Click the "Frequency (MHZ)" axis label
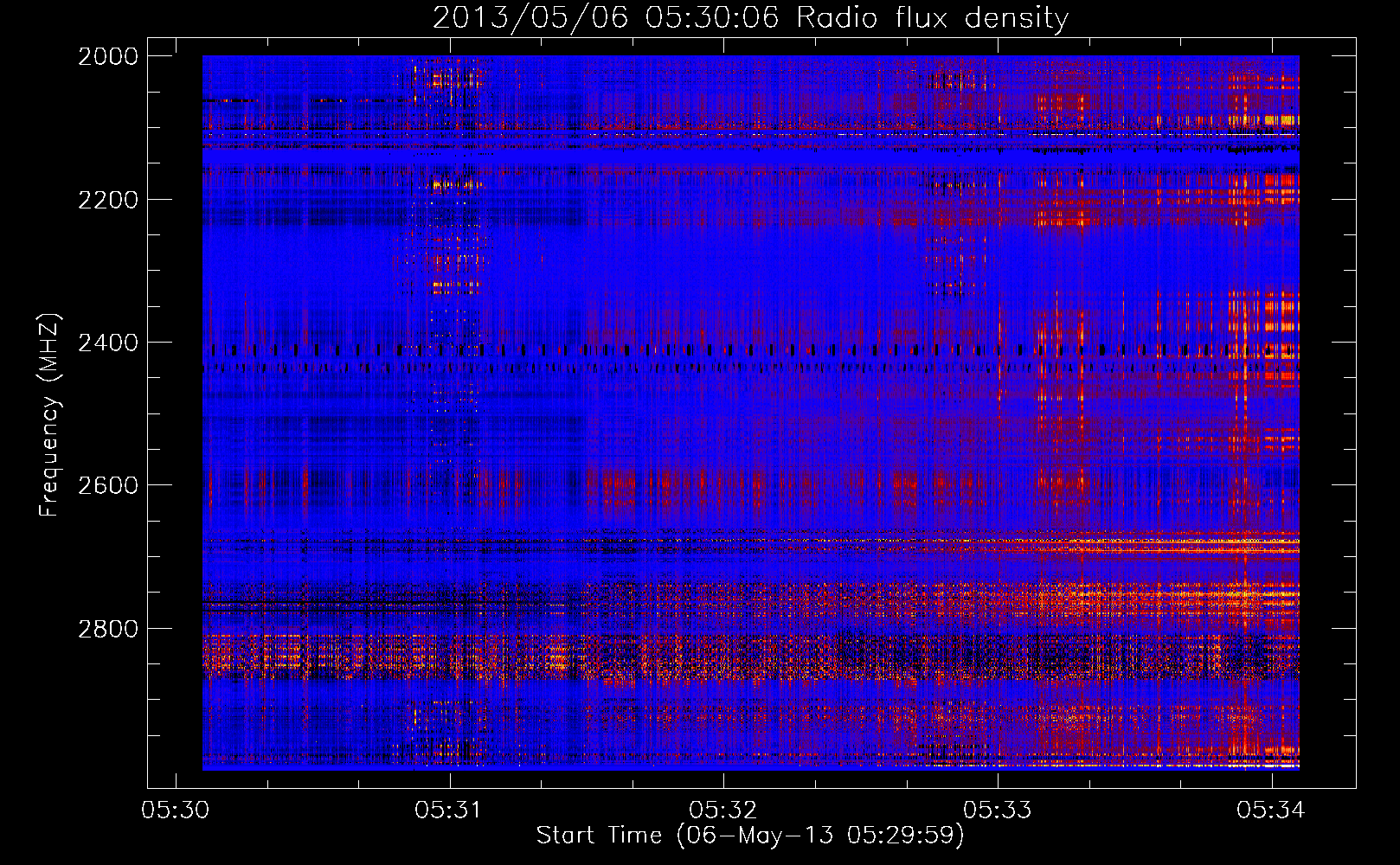 [x=50, y=414]
